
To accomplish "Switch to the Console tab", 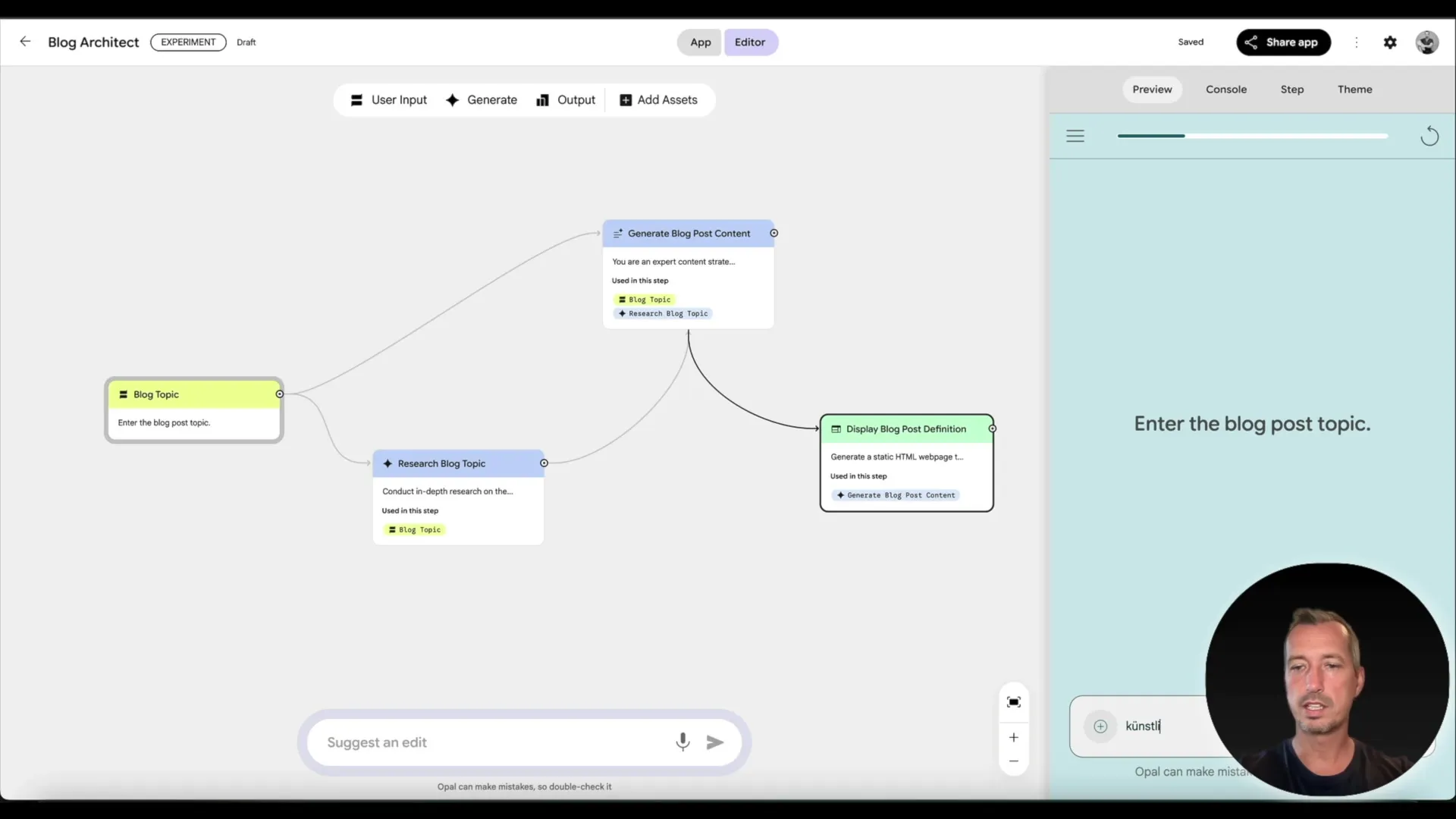I will tap(1226, 89).
